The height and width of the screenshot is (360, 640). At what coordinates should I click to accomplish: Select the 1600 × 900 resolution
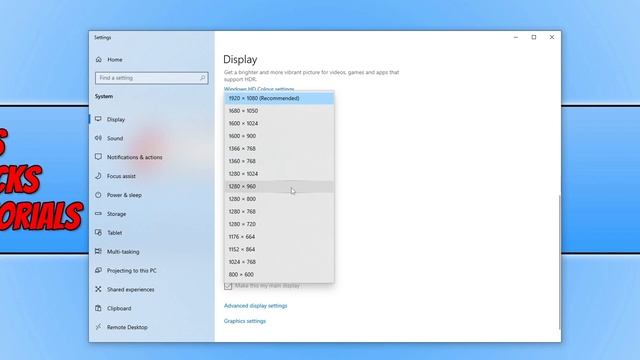(279, 136)
